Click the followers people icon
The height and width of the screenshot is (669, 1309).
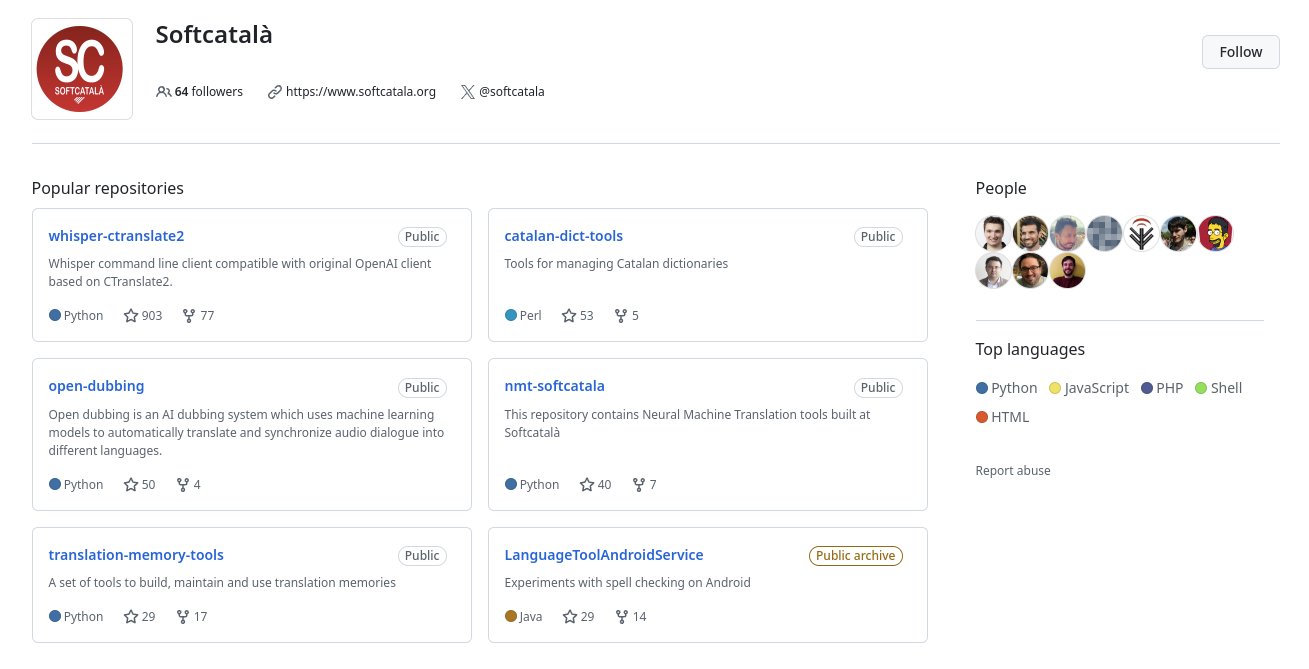164,92
